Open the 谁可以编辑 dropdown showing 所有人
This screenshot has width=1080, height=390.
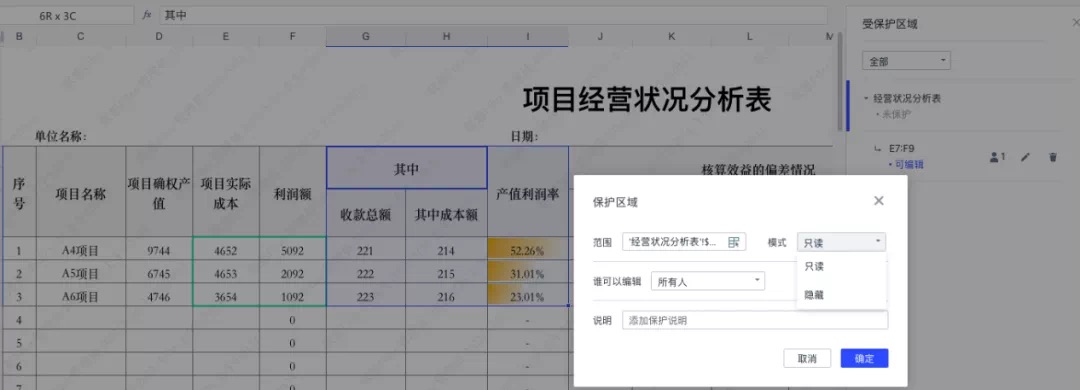[708, 281]
